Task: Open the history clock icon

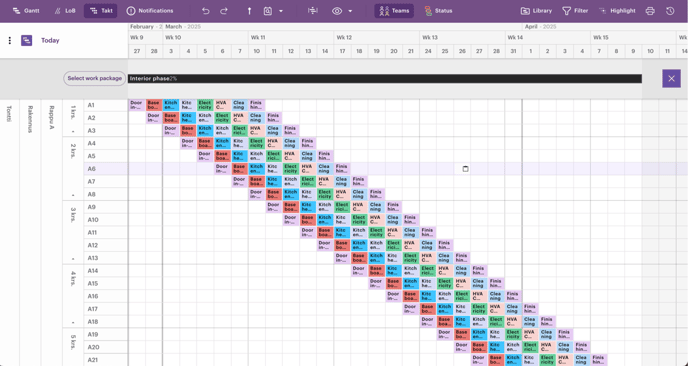Action: [670, 11]
